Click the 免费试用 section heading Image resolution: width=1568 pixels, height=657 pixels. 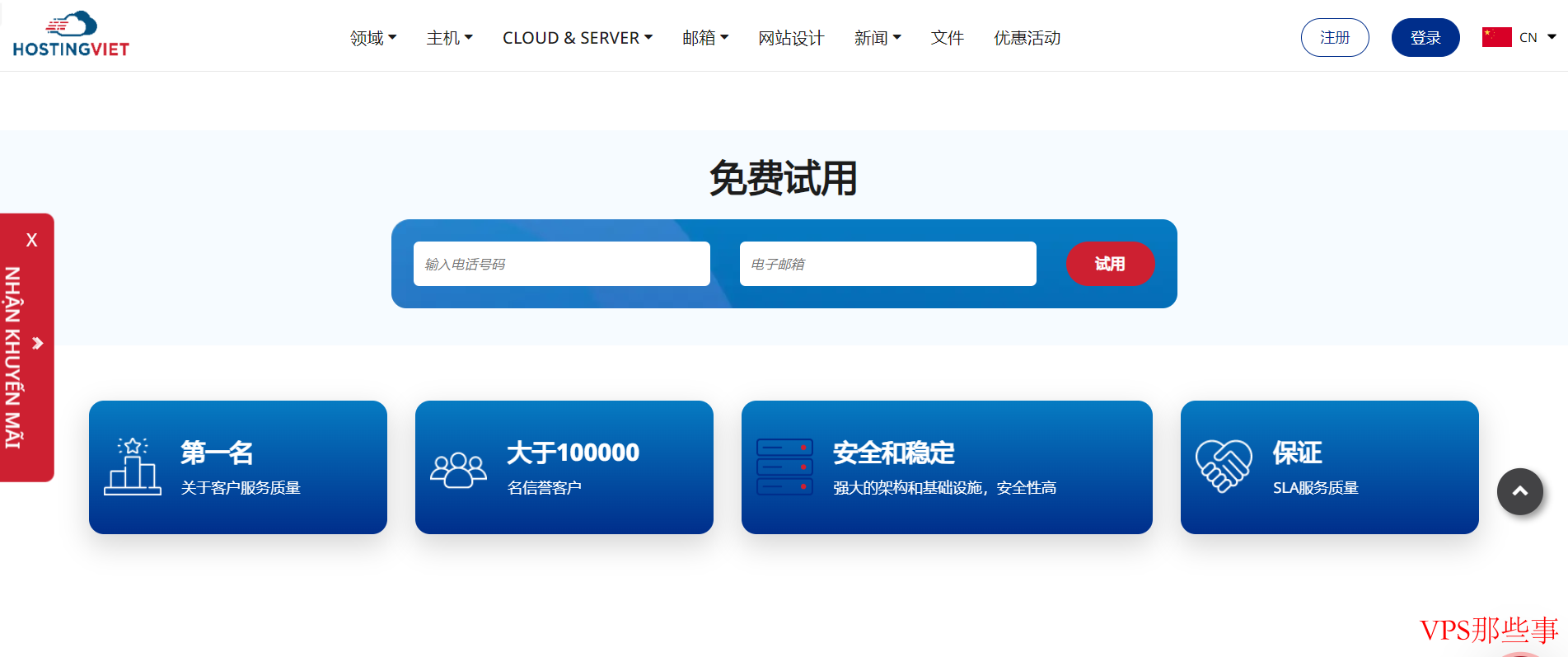tap(784, 178)
